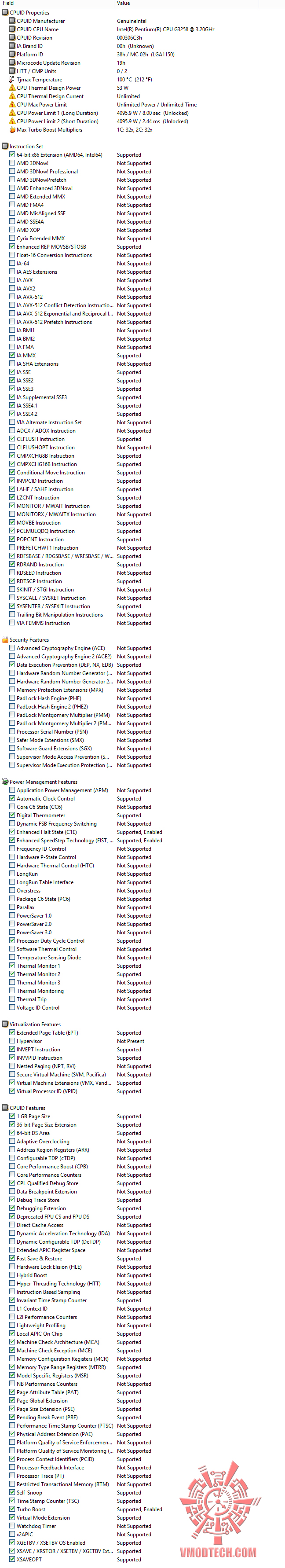Click the Instruction Set section icon
Image resolution: width=285 pixels, height=1568 pixels.
pos(5,146)
